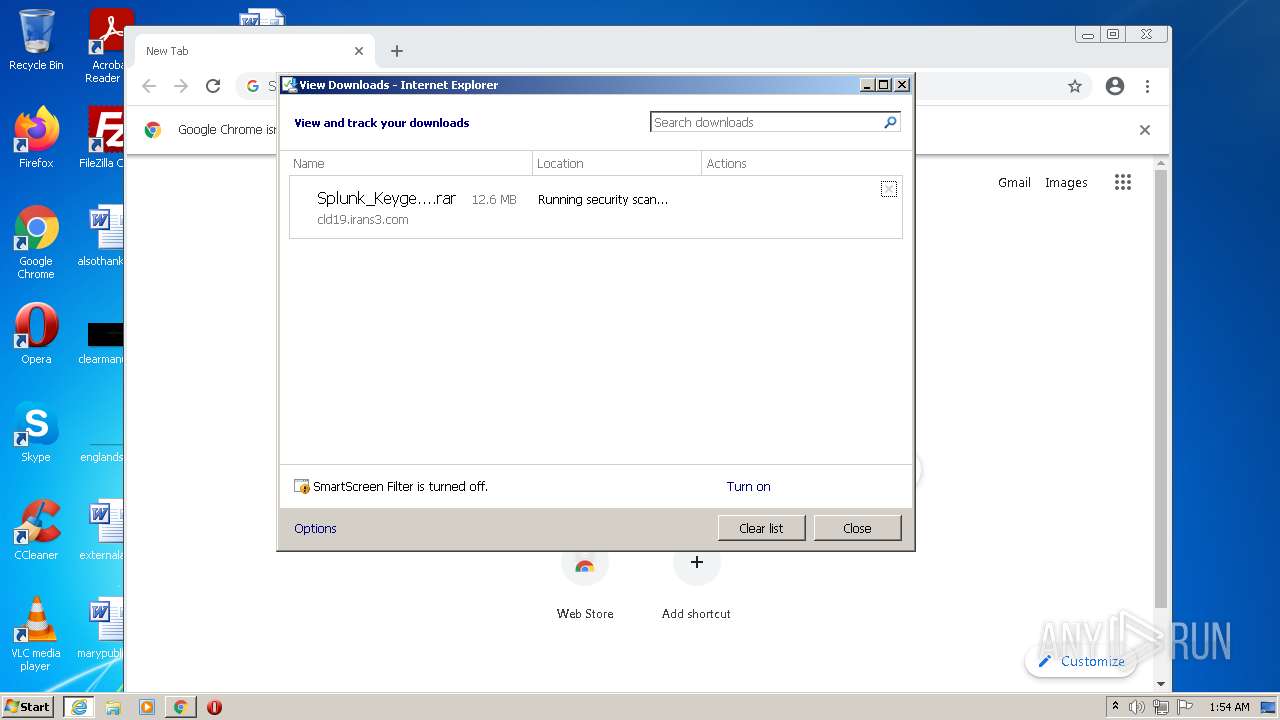The height and width of the screenshot is (720, 1280).
Task: Launch CCleaner desktop shortcut
Action: [x=36, y=530]
